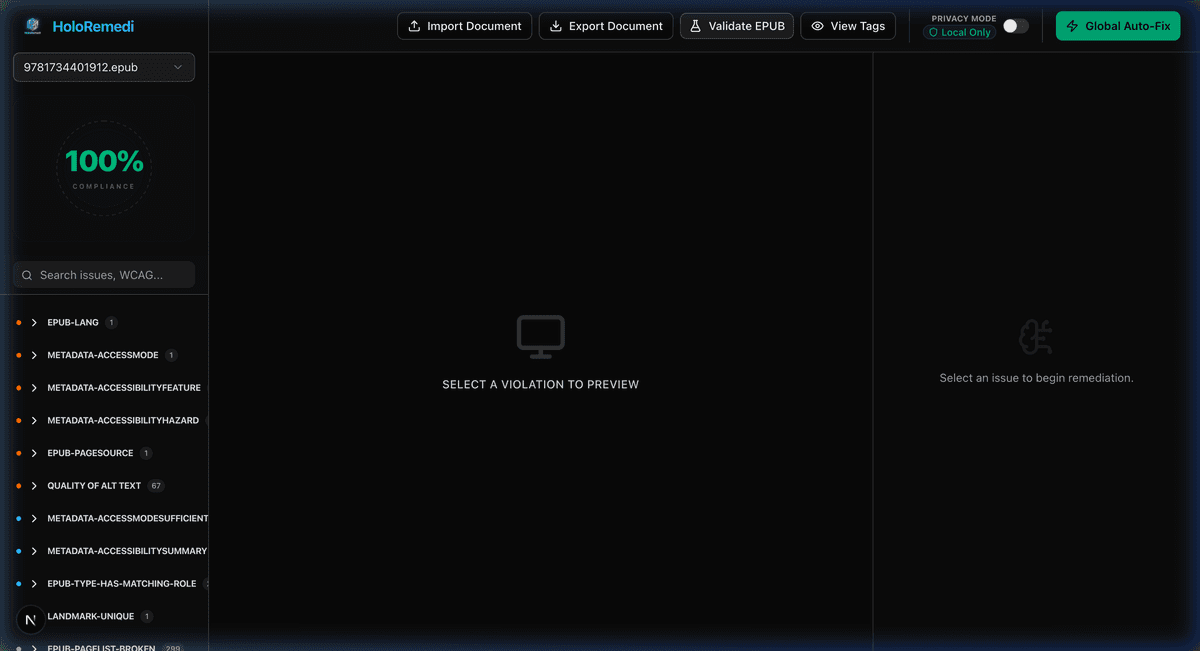
Task: Click the round N avatar badge
Action: [x=30, y=620]
